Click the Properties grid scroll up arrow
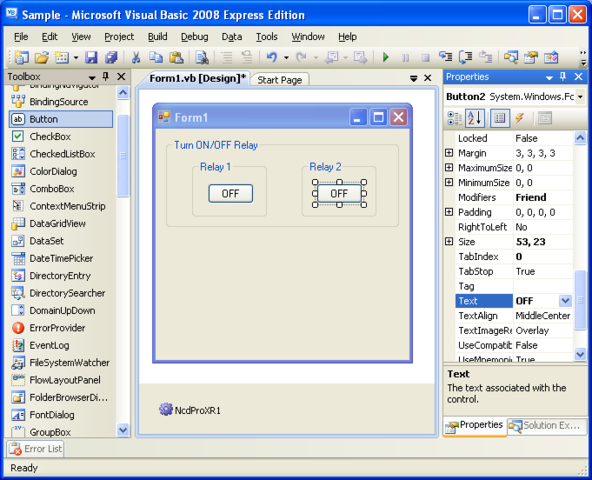The image size is (592, 480). click(x=580, y=137)
